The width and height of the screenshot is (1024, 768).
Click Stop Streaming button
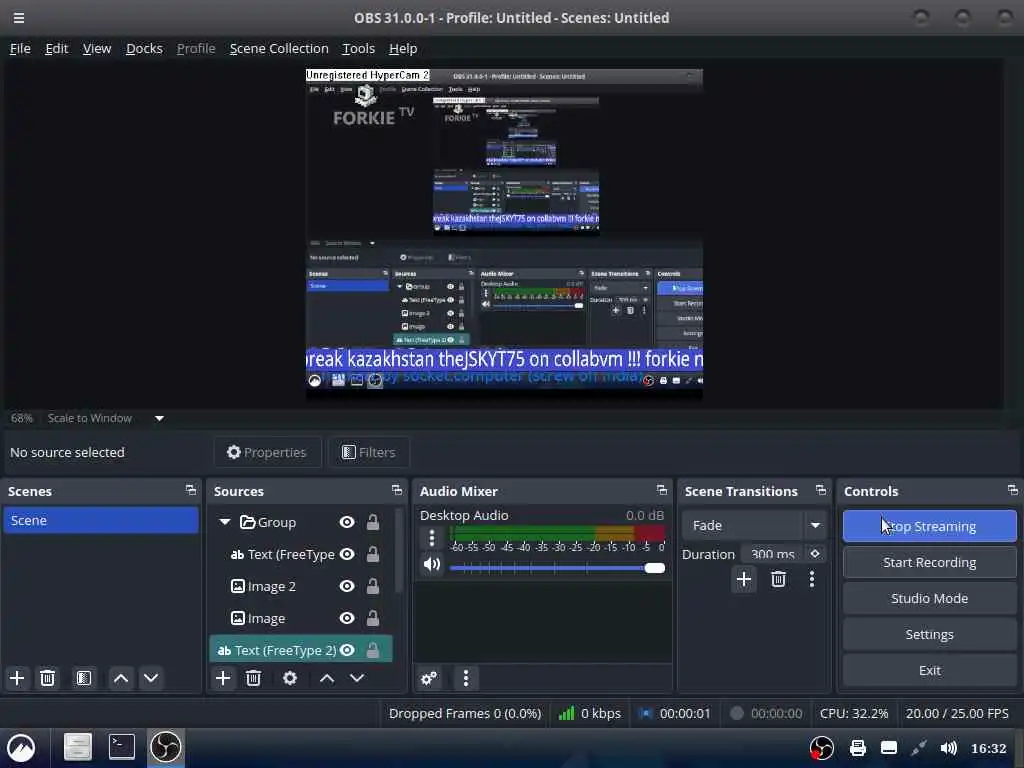929,526
